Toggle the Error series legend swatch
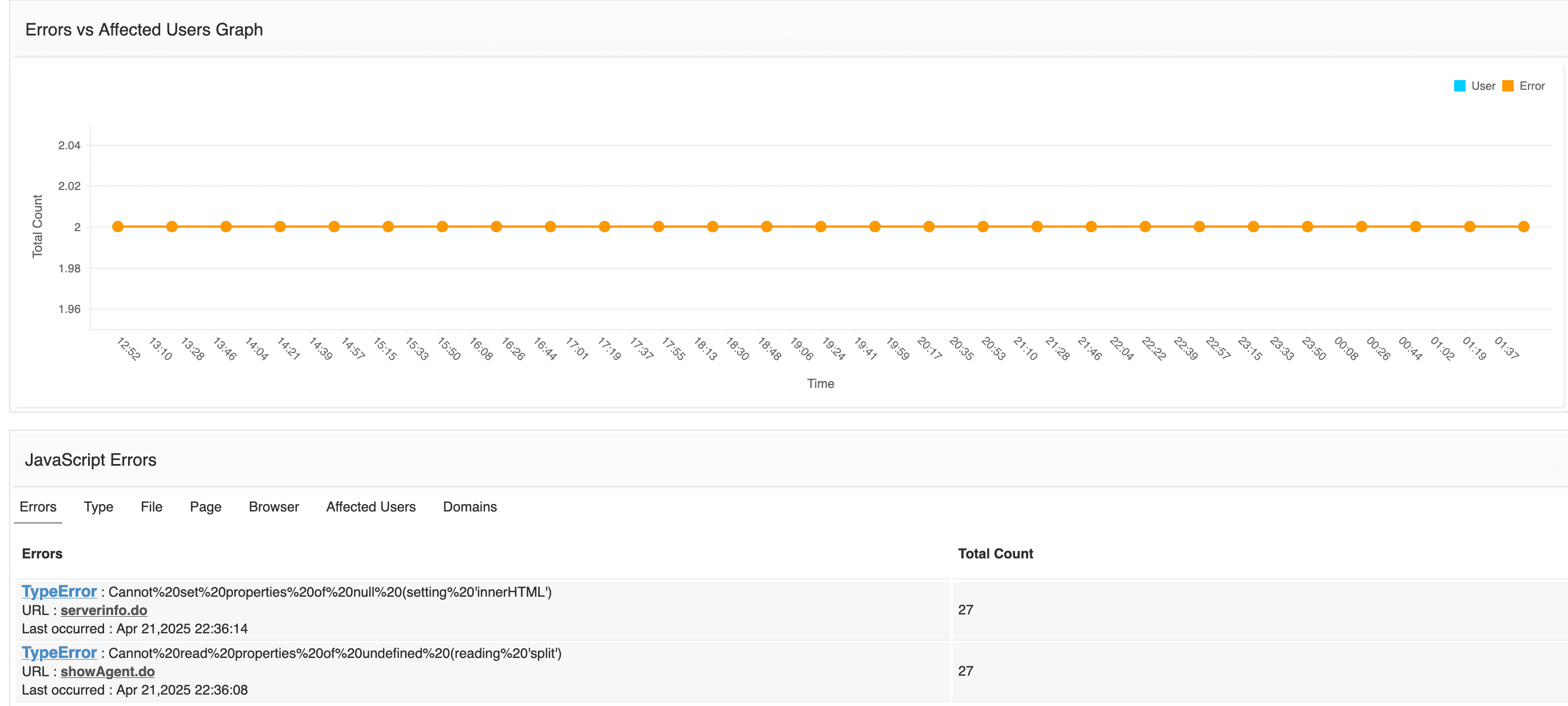 pos(1507,86)
